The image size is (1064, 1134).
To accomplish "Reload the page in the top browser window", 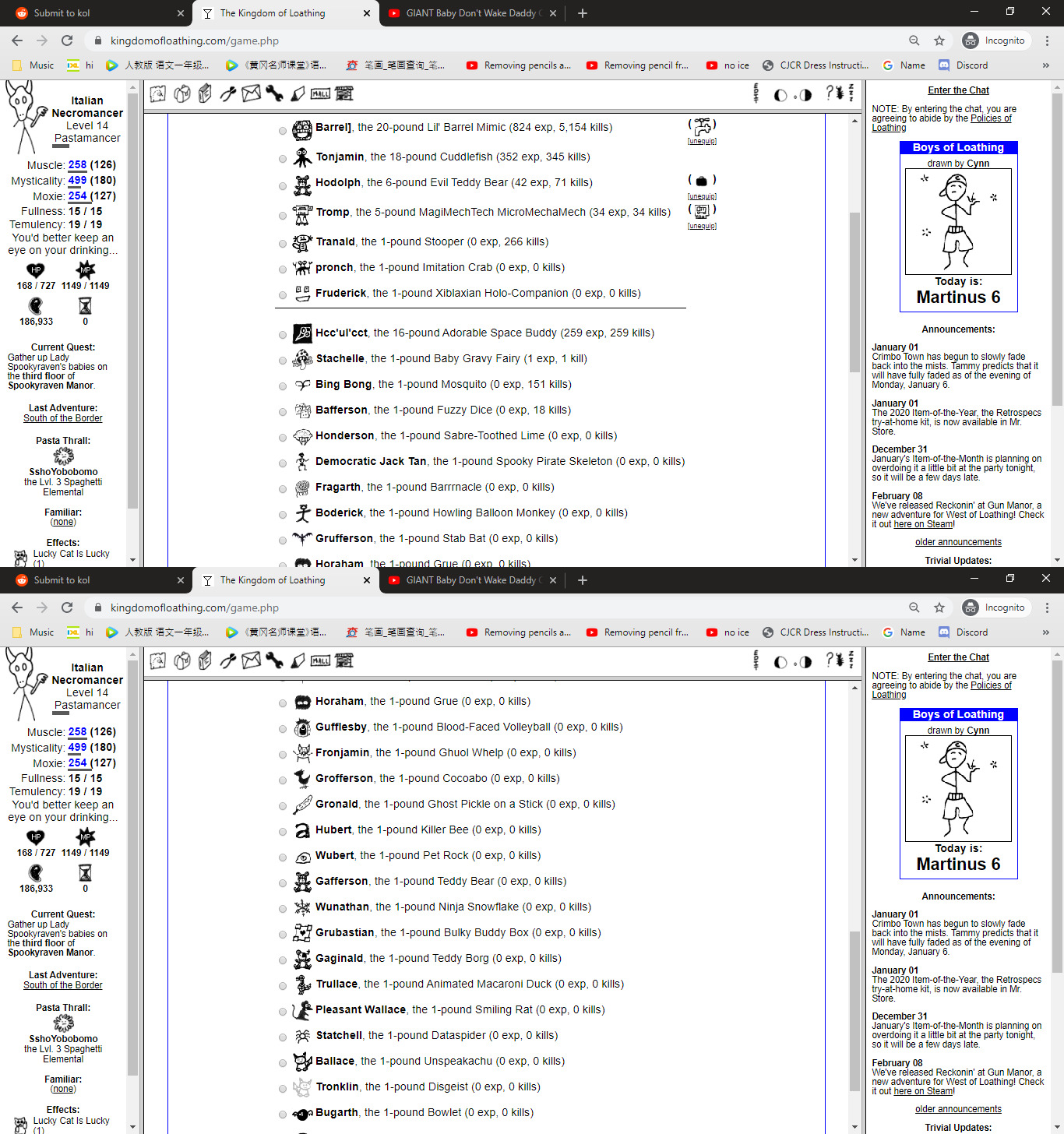I will click(67, 40).
